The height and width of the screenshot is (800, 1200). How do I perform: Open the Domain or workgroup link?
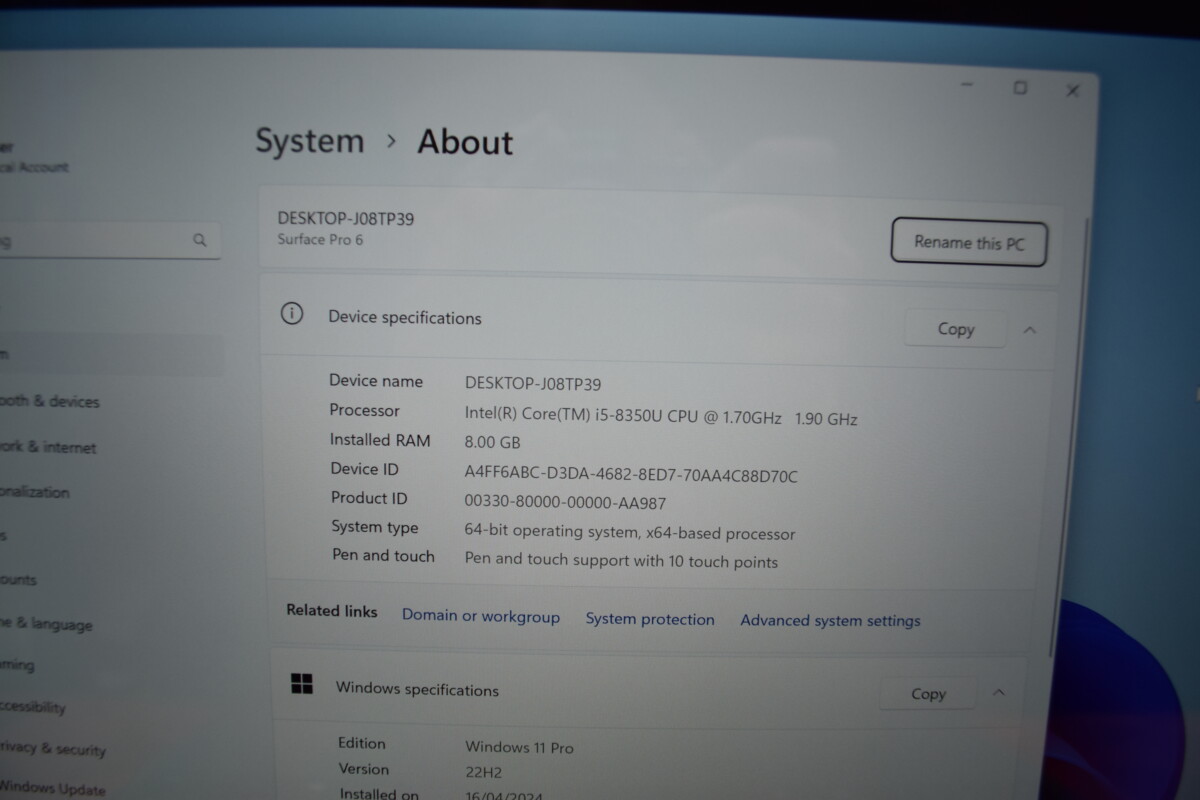[x=481, y=616]
